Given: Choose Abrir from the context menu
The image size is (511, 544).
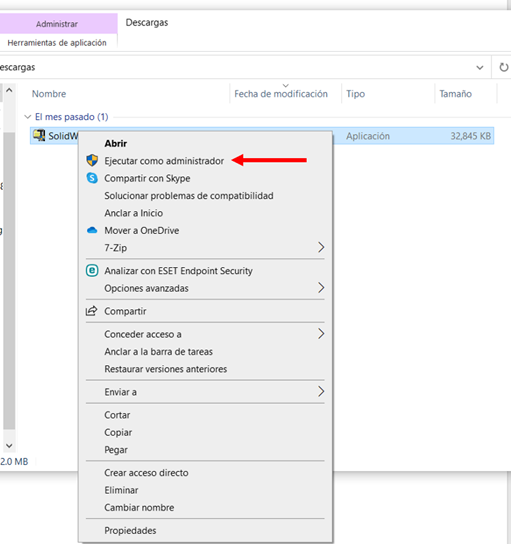Looking at the screenshot, I should pyautogui.click(x=116, y=143).
